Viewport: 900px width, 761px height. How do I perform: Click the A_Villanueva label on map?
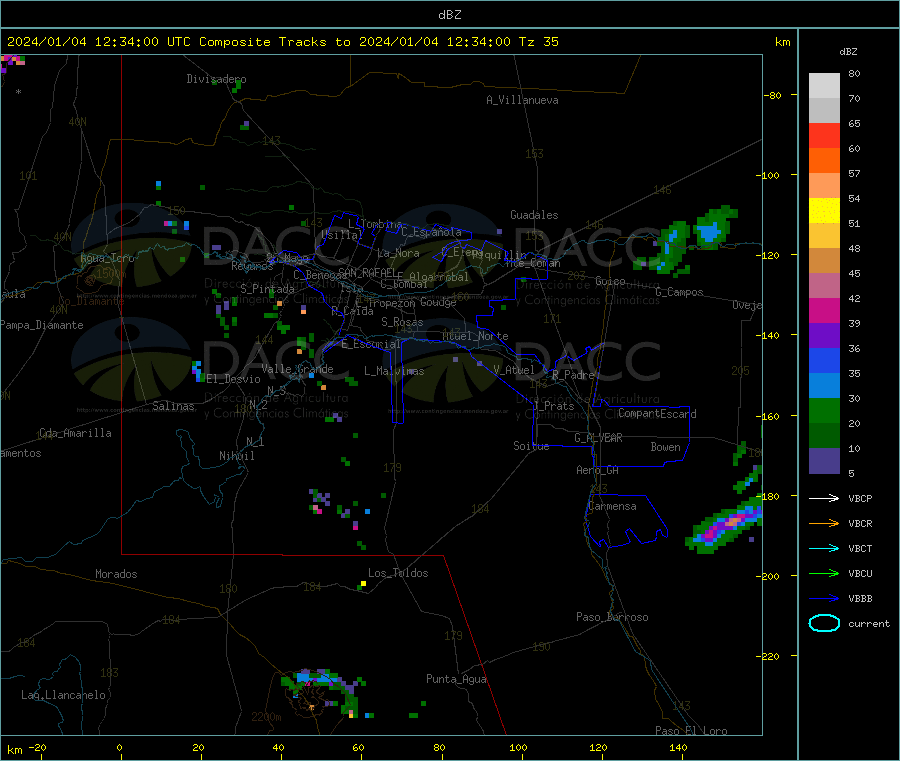522,100
